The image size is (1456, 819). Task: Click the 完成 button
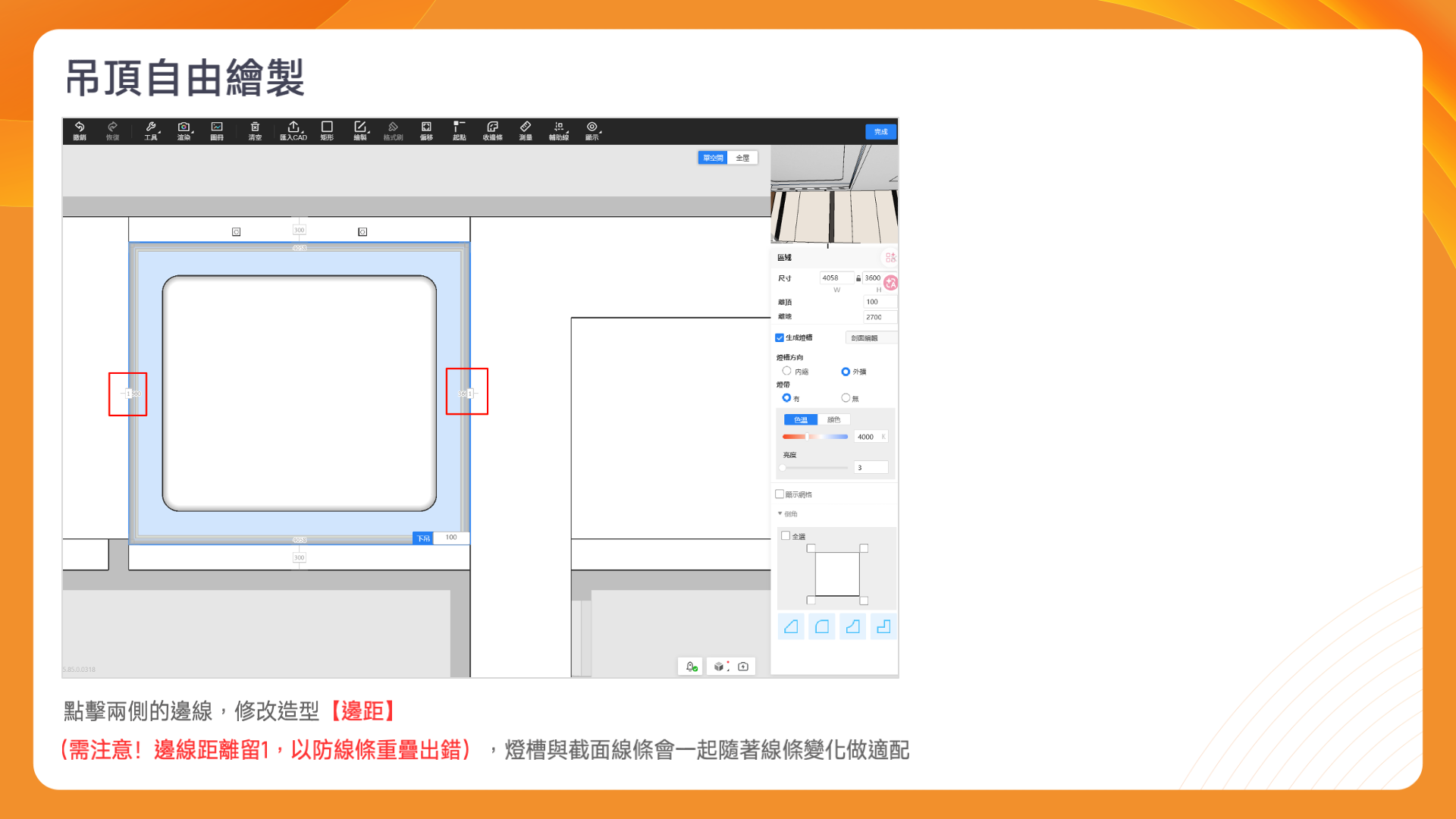click(880, 131)
